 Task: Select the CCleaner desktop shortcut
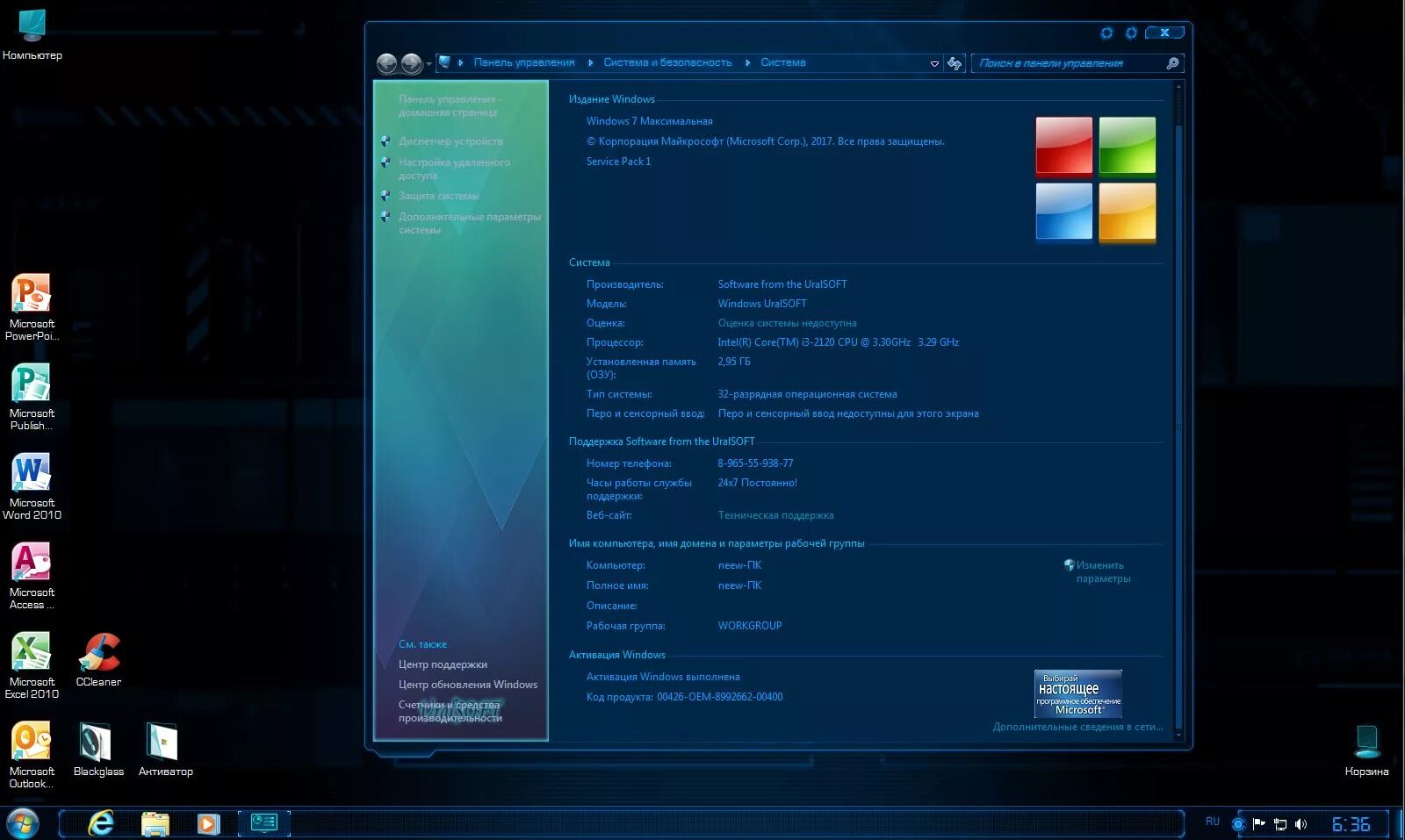(98, 659)
